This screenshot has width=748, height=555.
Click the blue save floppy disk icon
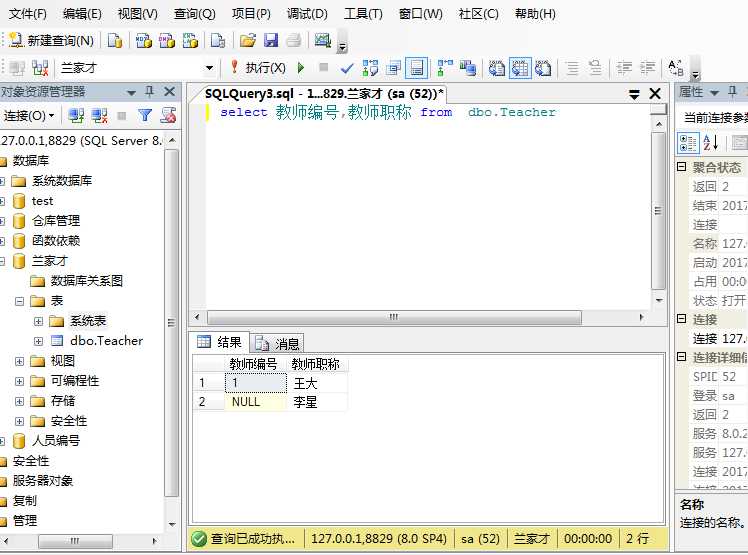(x=271, y=41)
